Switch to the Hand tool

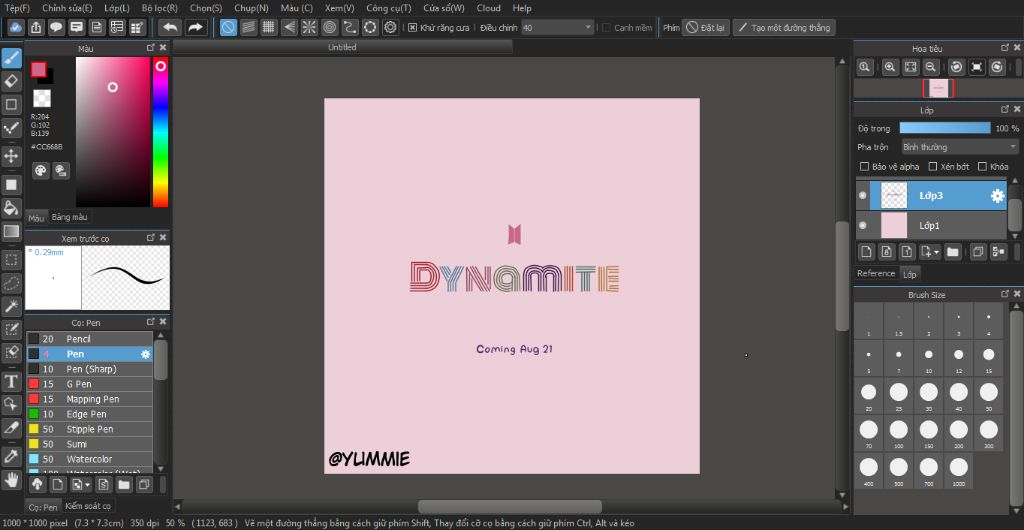11,480
